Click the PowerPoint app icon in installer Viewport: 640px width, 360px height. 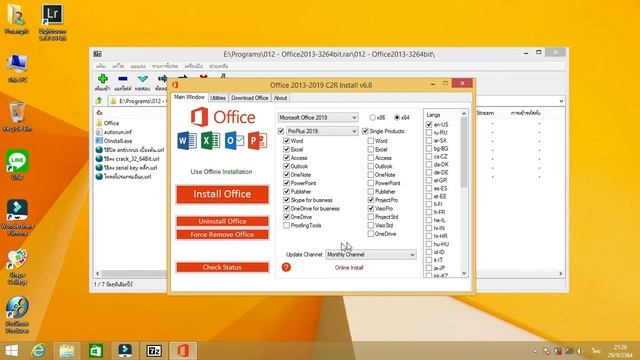tap(257, 141)
